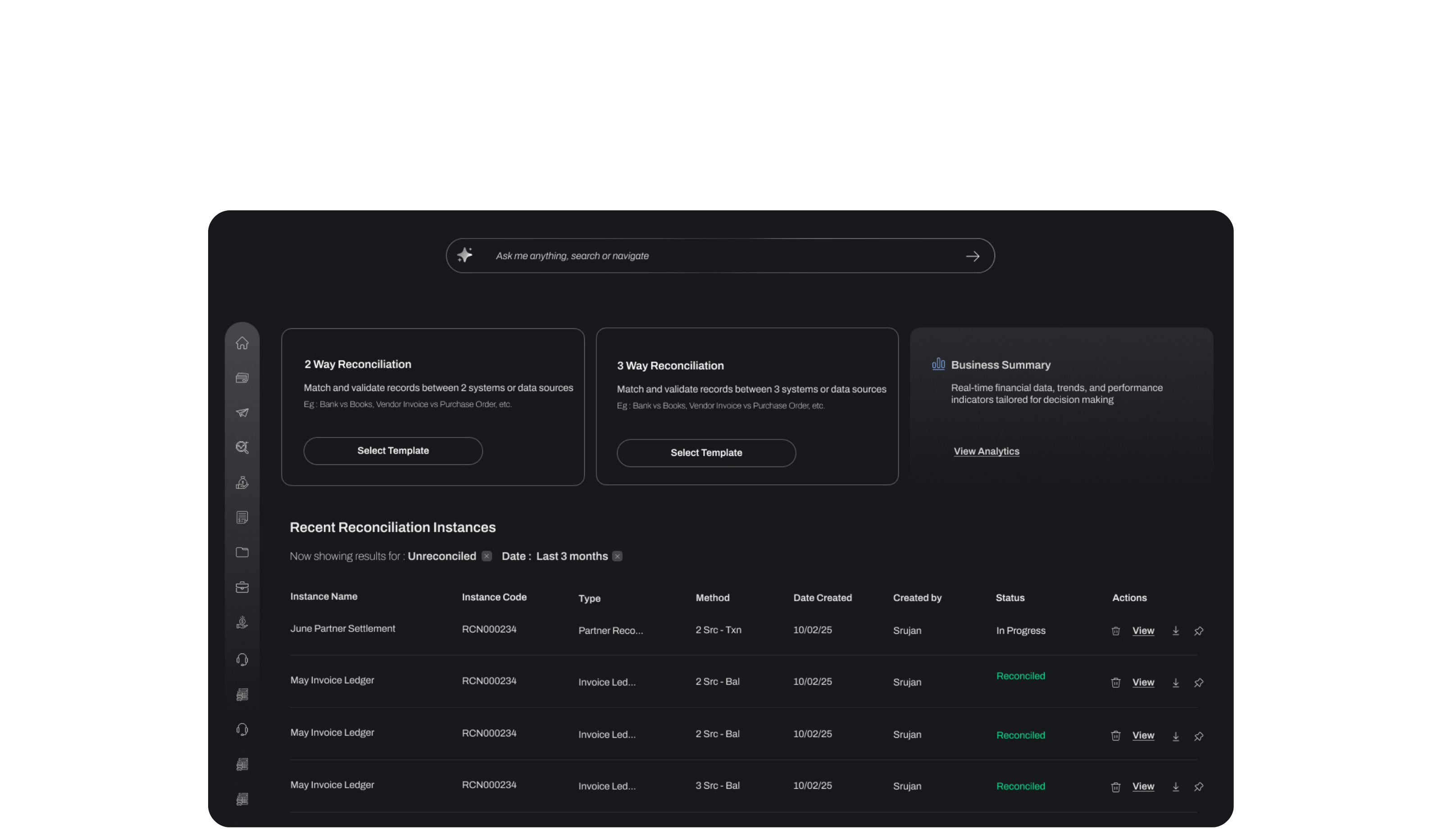Delete the June Partner Settlement instance
Viewport: 1442px width, 840px height.
pos(1115,631)
